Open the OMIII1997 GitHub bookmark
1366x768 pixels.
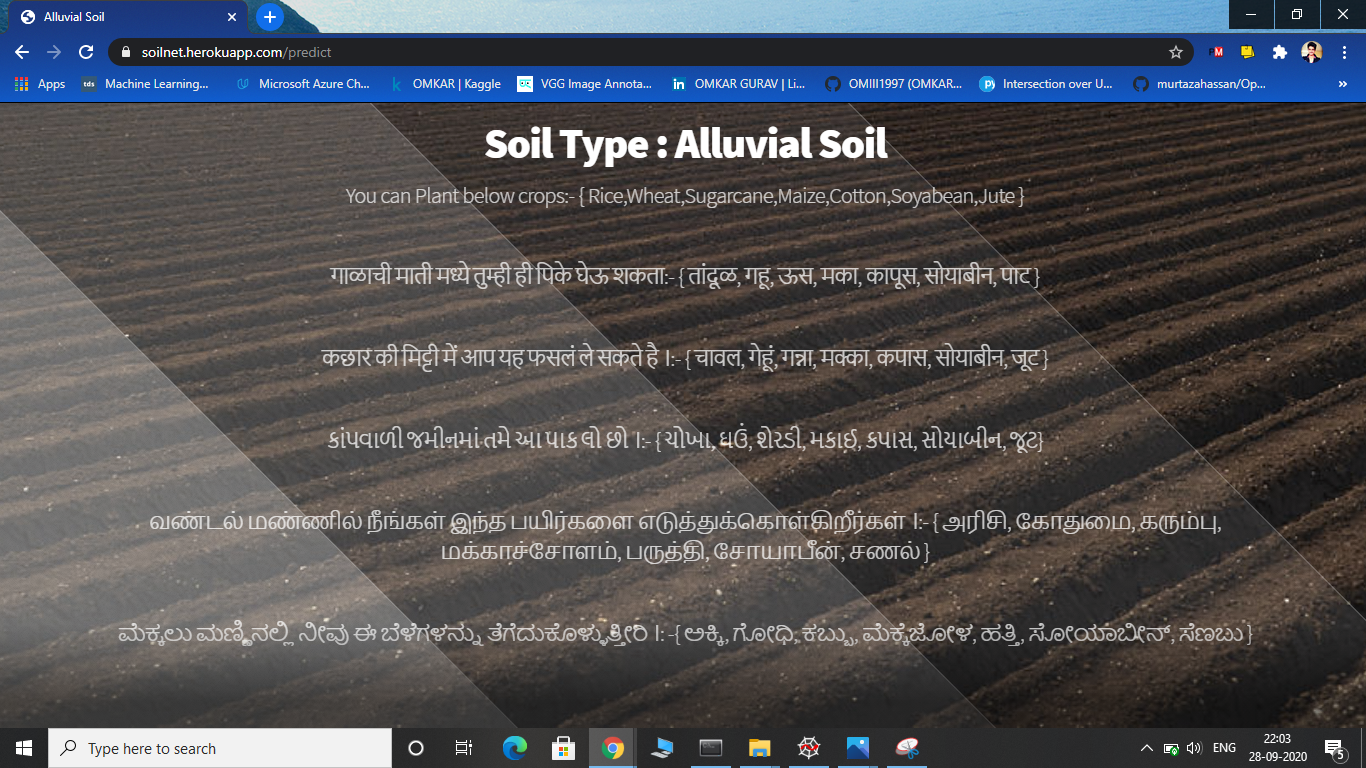(x=894, y=84)
